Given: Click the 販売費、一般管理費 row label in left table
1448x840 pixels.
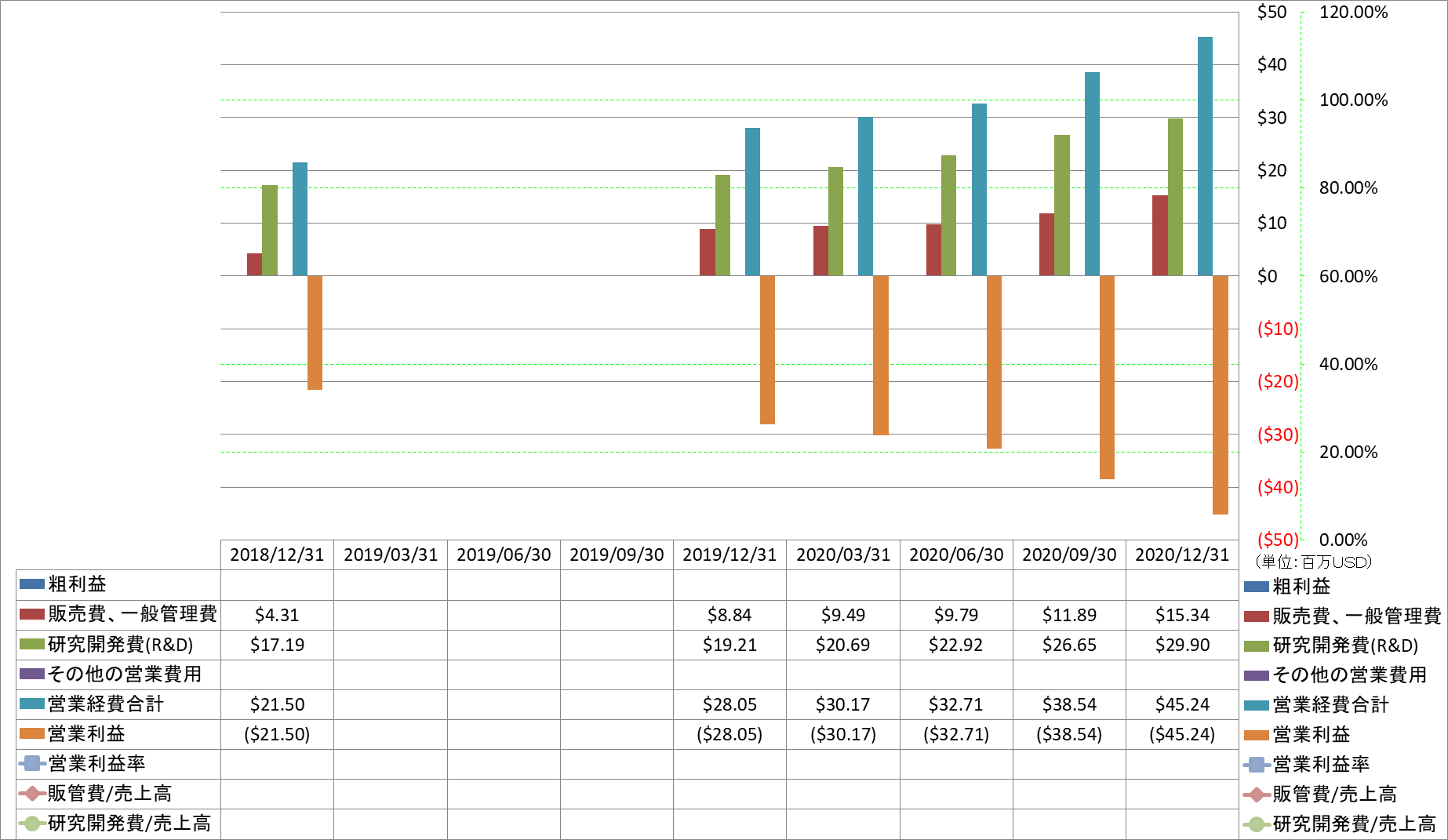Looking at the screenshot, I should (x=133, y=614).
